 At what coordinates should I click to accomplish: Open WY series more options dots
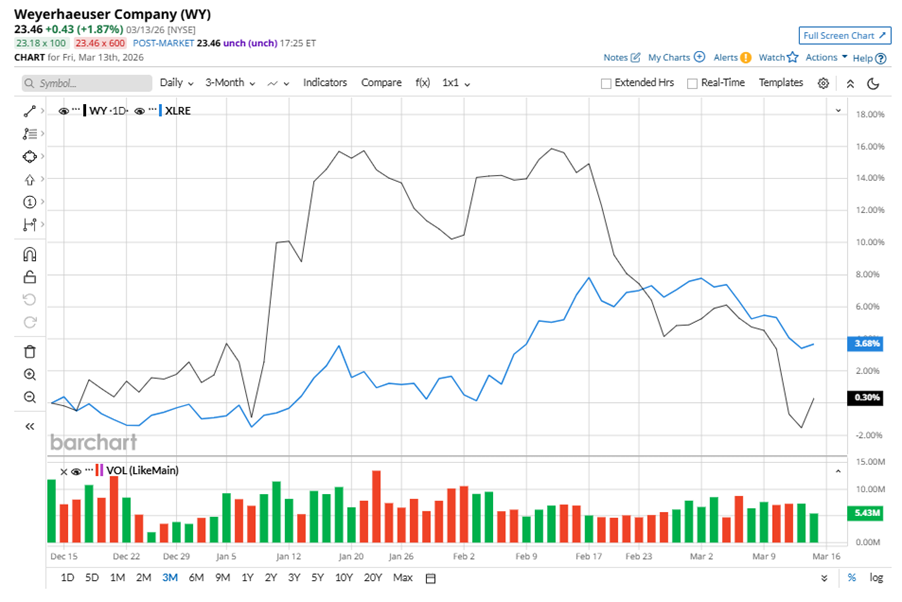point(76,109)
